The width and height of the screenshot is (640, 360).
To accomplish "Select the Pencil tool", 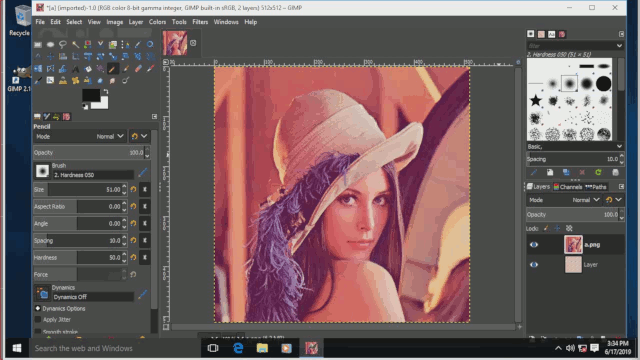I will click(113, 69).
